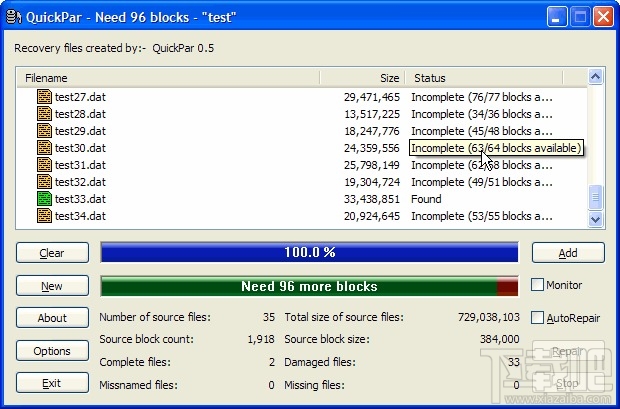Click the test30.dat file icon

tap(44, 148)
